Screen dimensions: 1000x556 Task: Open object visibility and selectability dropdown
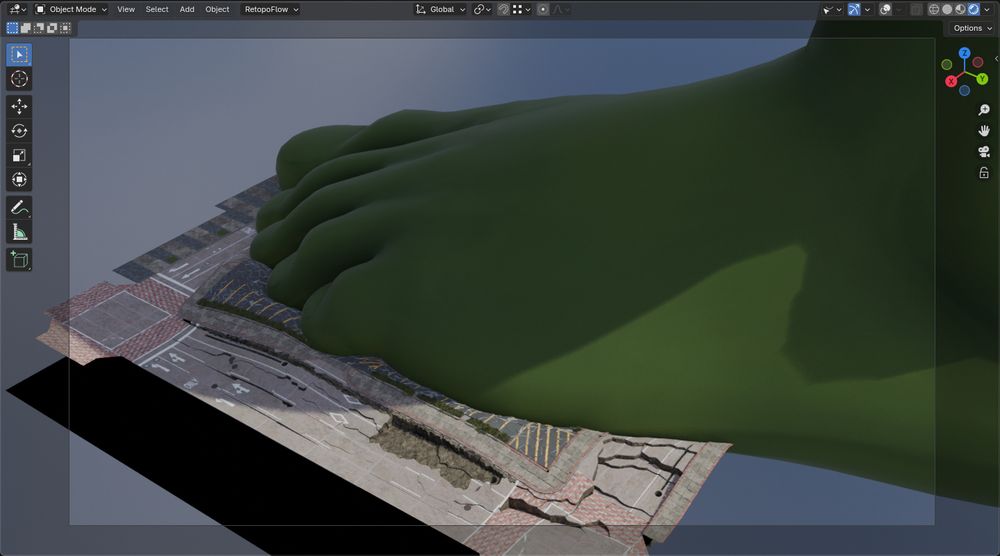[x=832, y=10]
